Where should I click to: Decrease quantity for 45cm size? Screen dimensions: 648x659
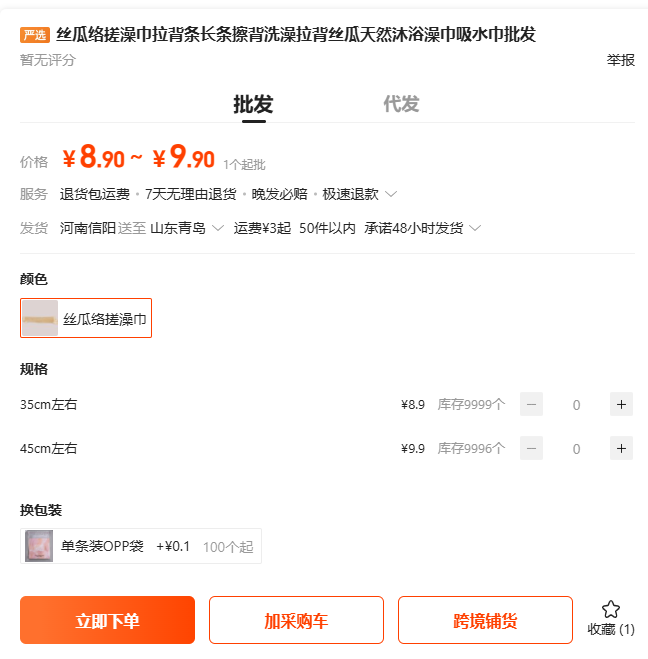click(x=532, y=449)
